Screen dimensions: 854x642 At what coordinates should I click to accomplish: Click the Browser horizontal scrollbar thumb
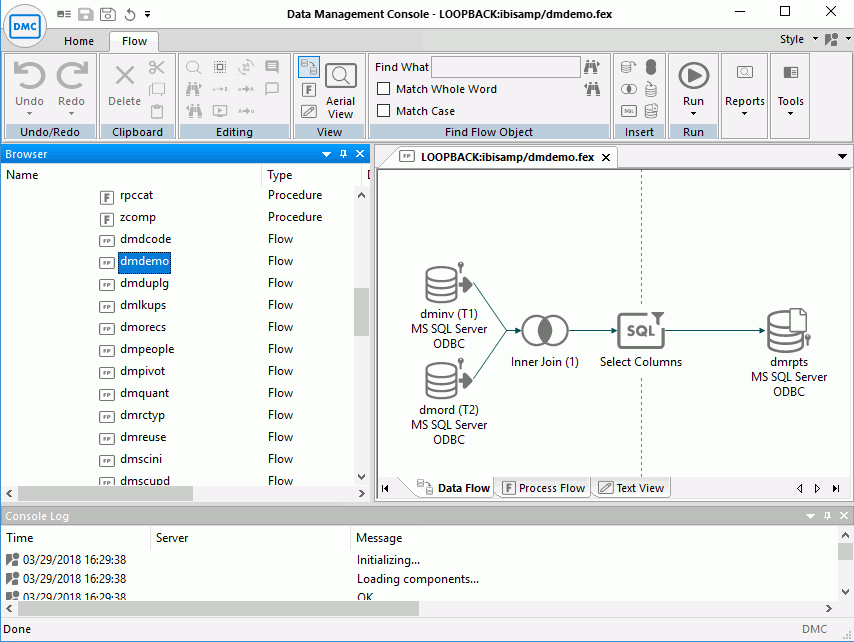click(106, 493)
